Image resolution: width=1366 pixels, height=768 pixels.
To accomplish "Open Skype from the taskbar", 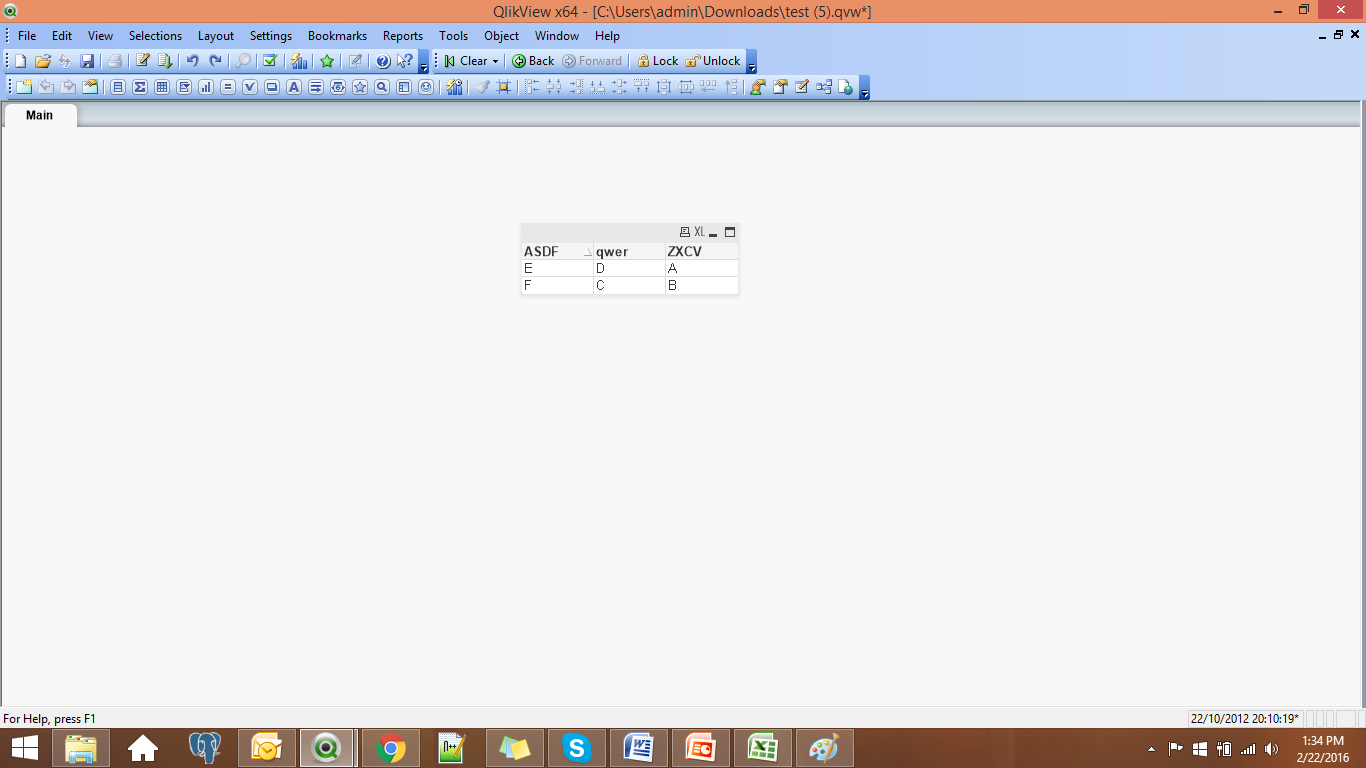I will (575, 747).
